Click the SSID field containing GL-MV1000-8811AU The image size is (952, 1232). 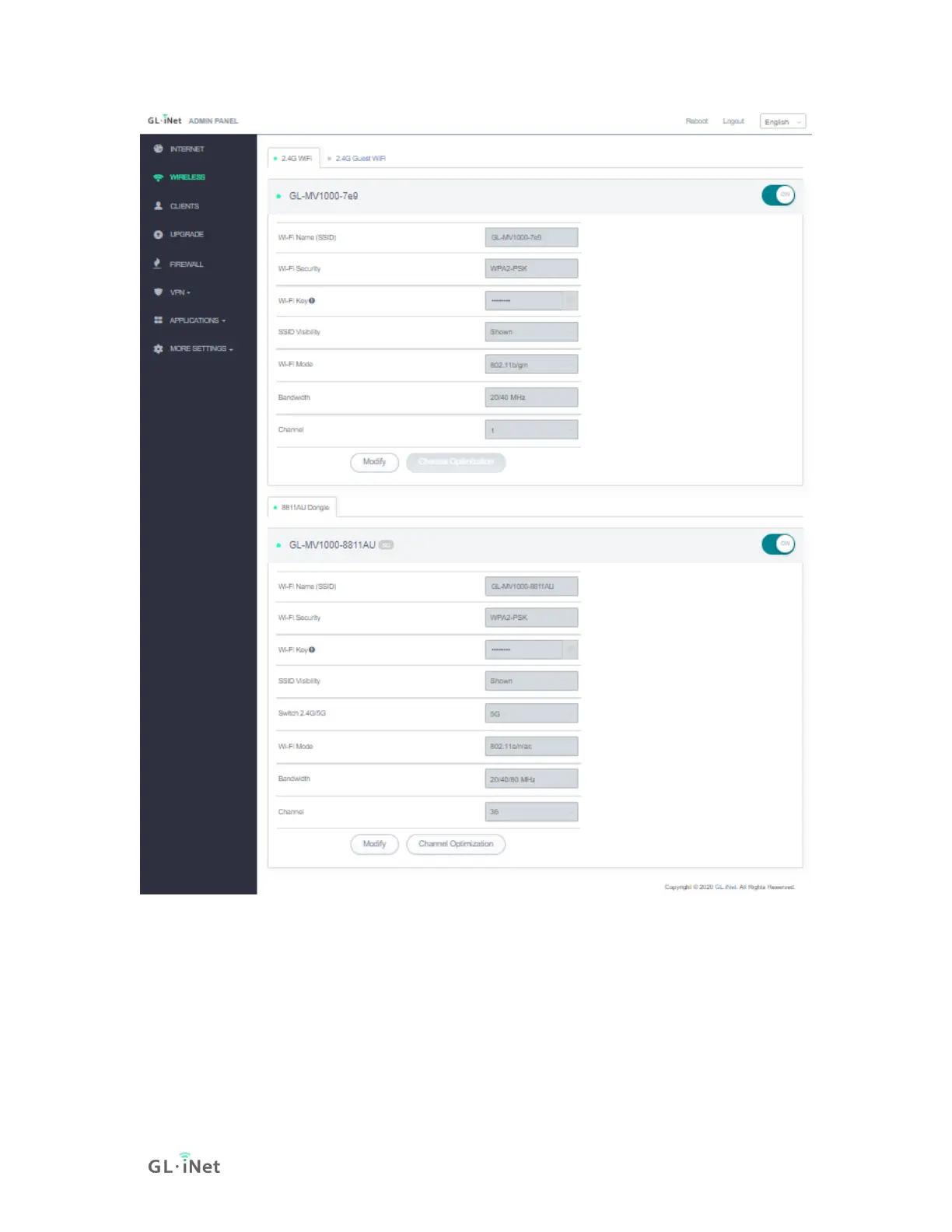point(531,586)
